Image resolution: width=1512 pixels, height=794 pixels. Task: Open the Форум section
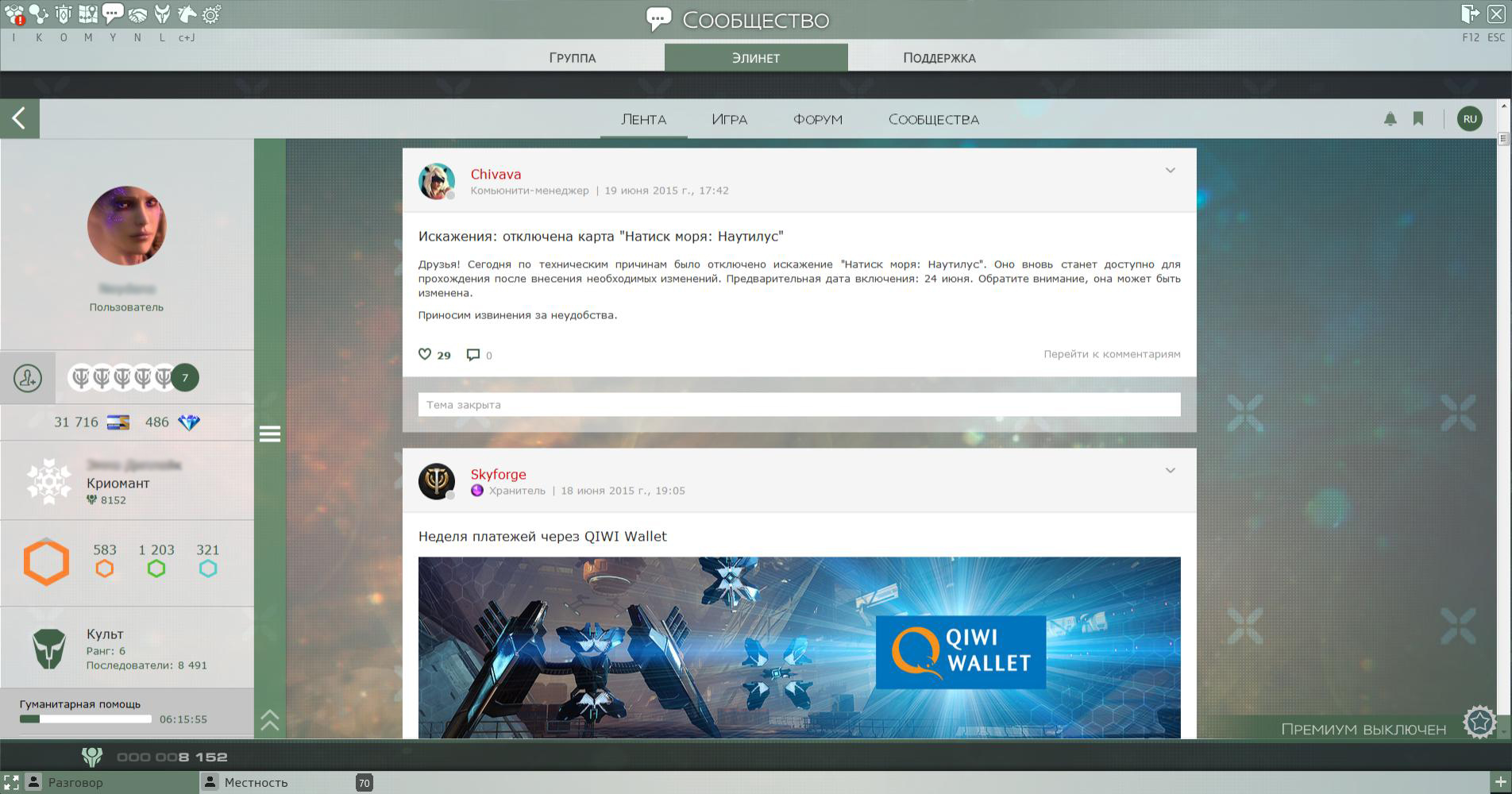[x=818, y=119]
